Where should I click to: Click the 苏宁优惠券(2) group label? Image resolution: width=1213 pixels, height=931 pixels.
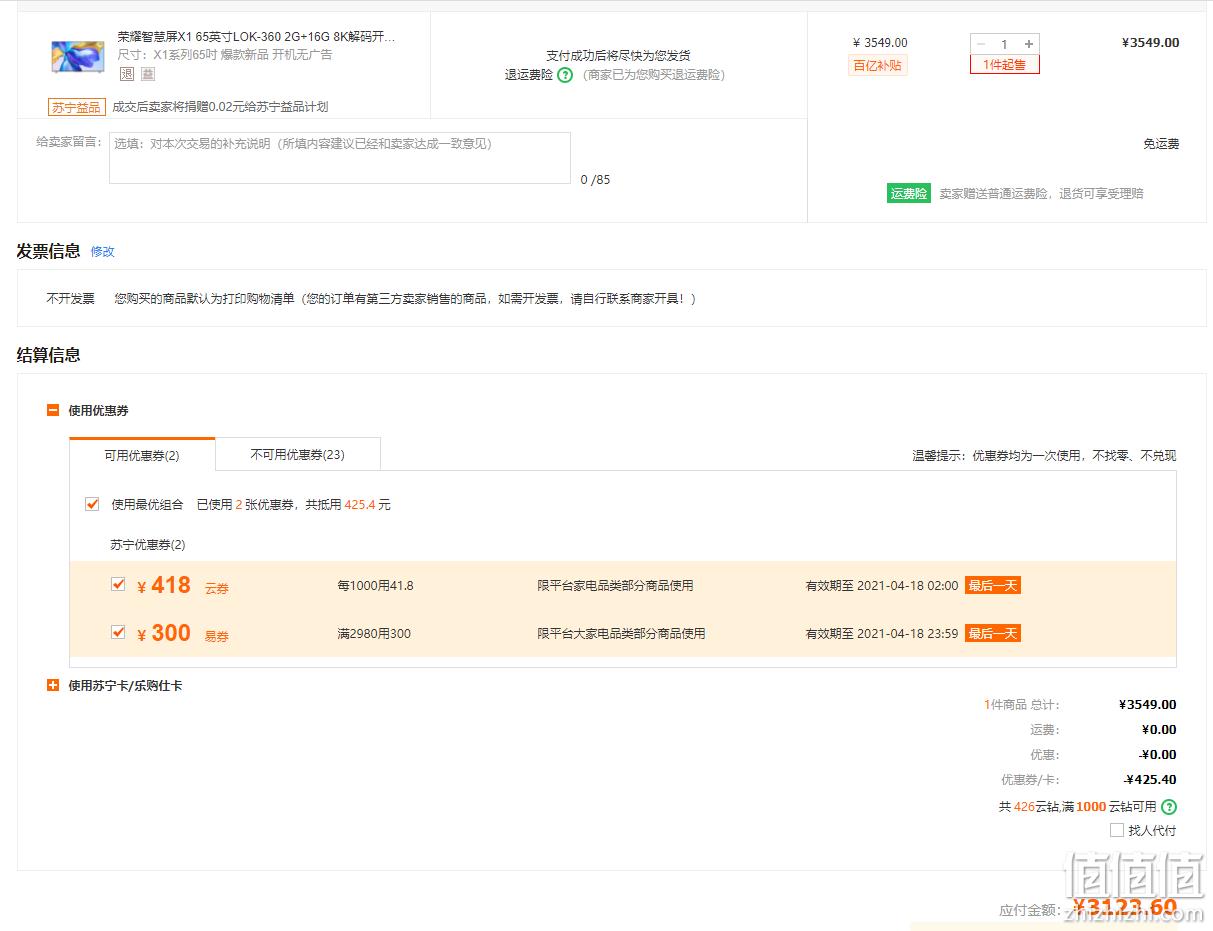[148, 545]
